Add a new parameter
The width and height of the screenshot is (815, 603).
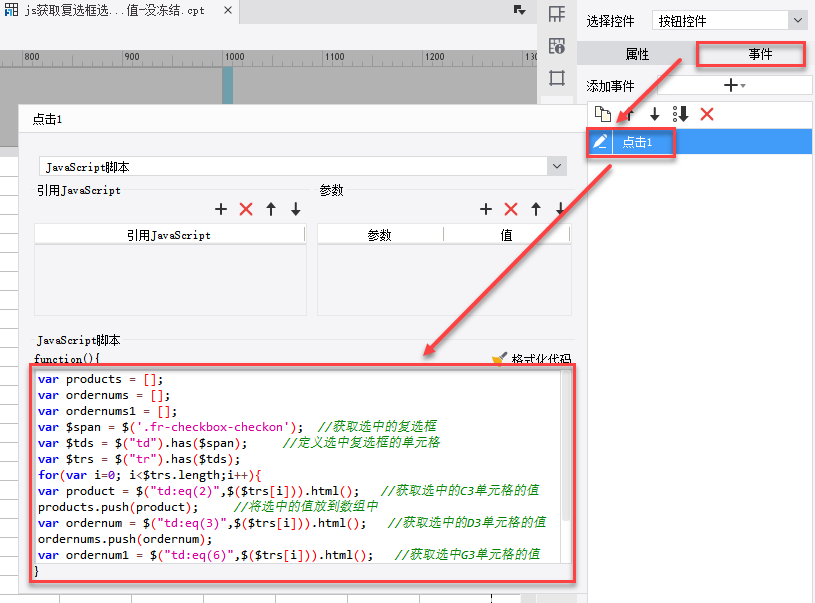click(x=486, y=209)
